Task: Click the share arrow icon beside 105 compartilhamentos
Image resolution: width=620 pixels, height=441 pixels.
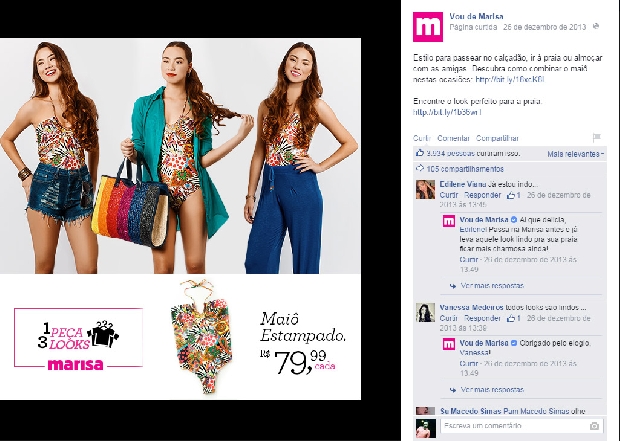Action: point(420,169)
